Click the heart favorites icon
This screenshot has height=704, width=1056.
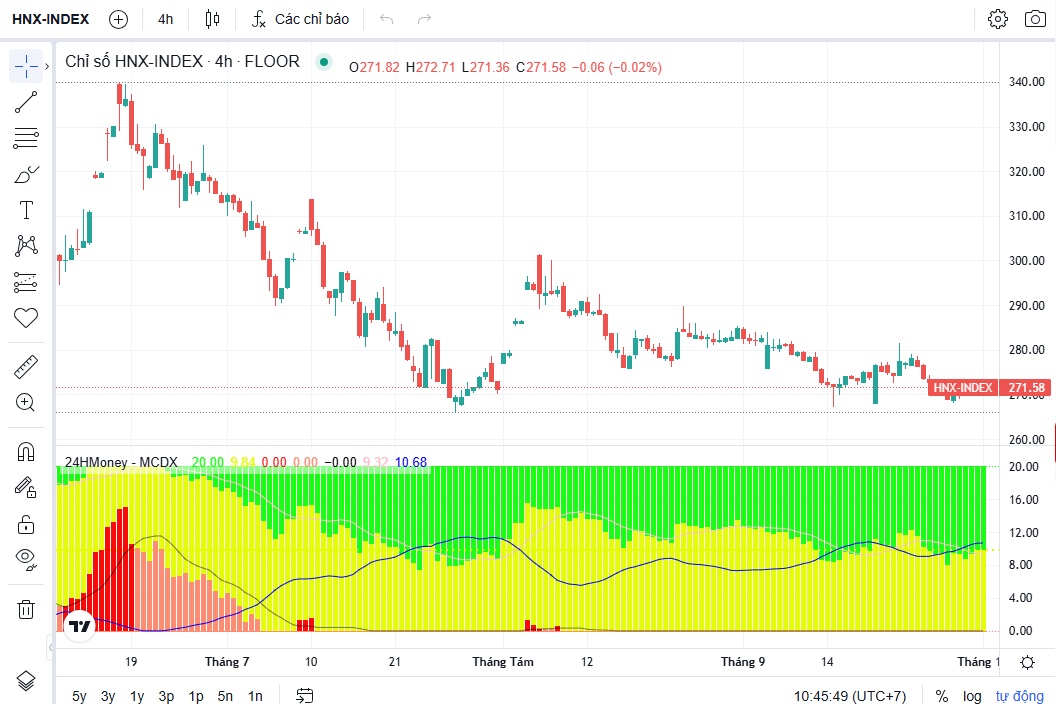(x=26, y=318)
